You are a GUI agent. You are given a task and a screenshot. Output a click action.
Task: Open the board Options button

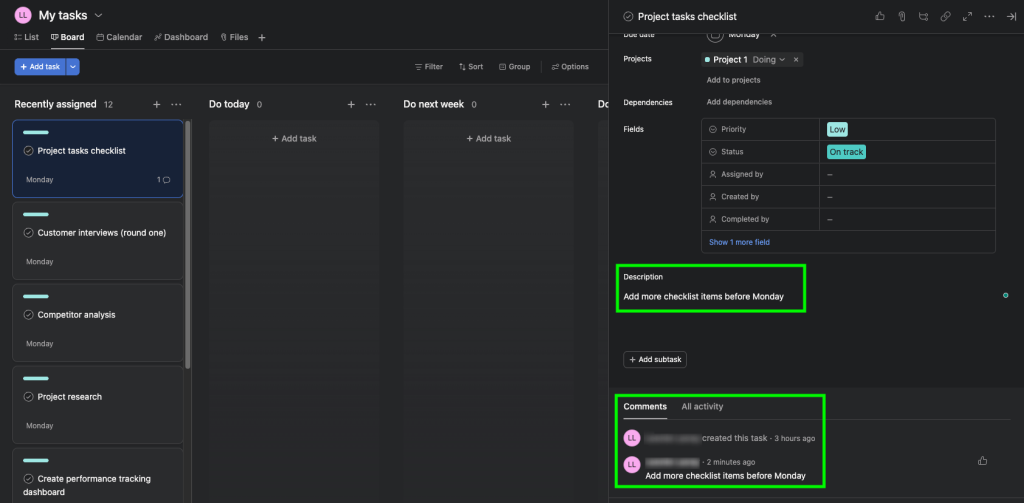click(x=570, y=67)
